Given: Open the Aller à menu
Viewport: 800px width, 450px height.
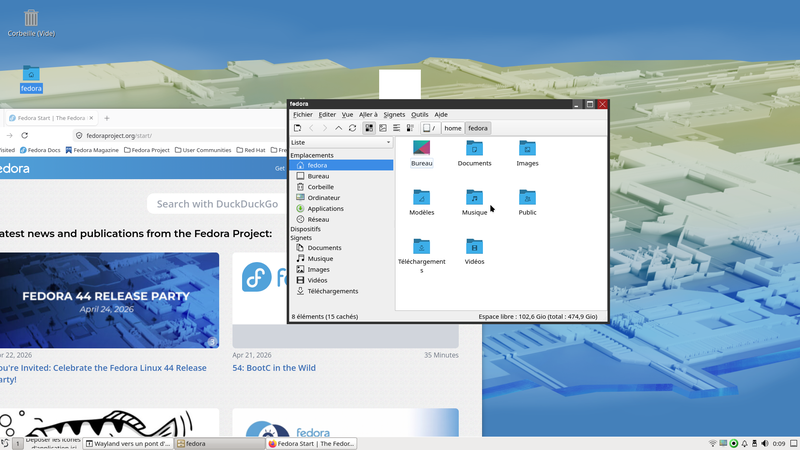Looking at the screenshot, I should coord(368,114).
